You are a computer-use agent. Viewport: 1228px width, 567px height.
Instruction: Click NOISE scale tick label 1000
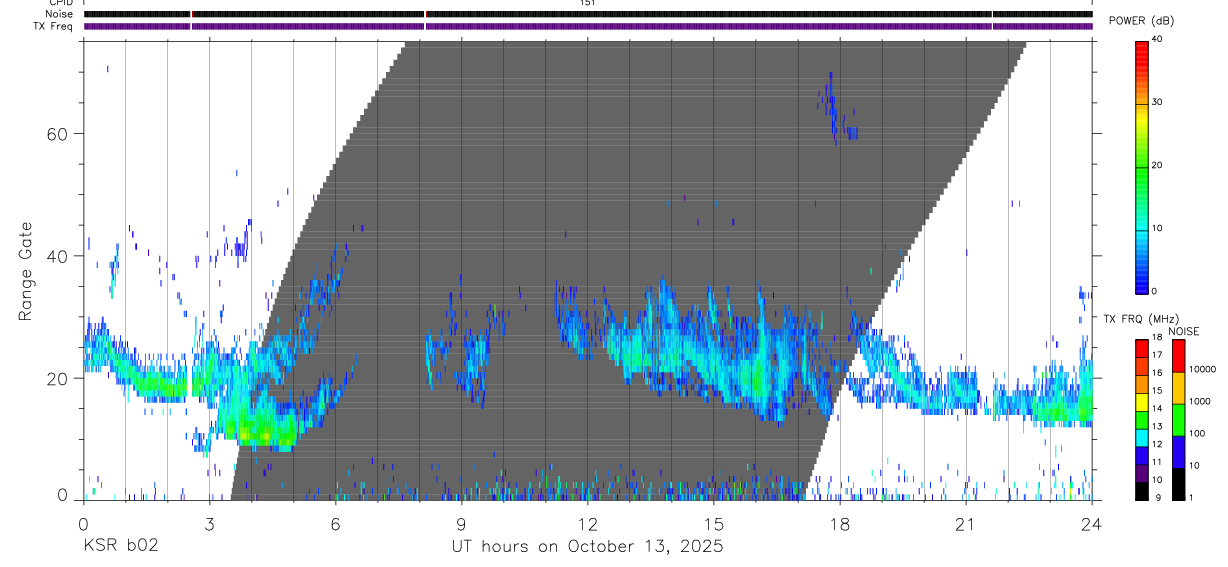[1200, 401]
